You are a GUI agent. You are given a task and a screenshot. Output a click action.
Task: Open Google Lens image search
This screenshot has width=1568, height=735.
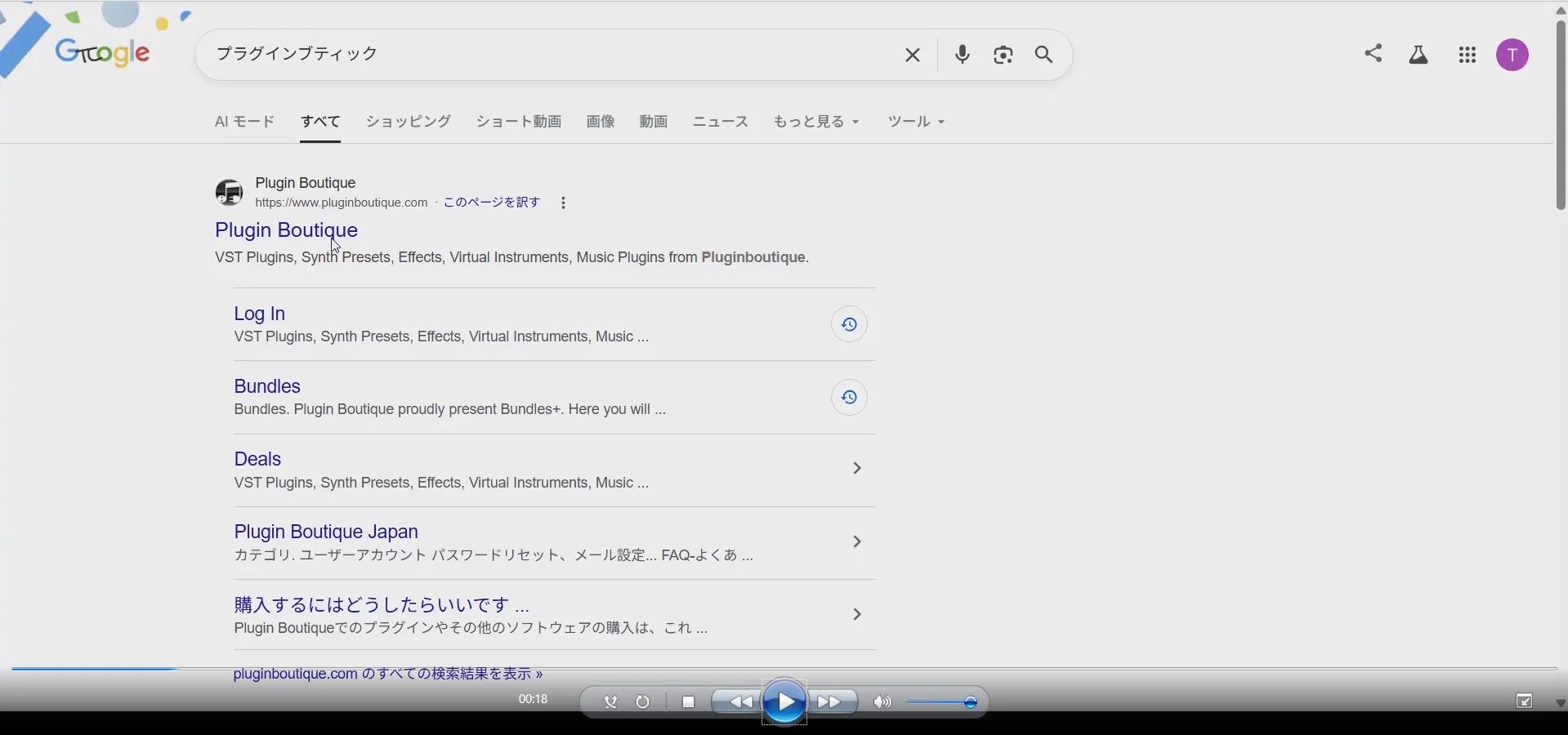(x=1003, y=55)
